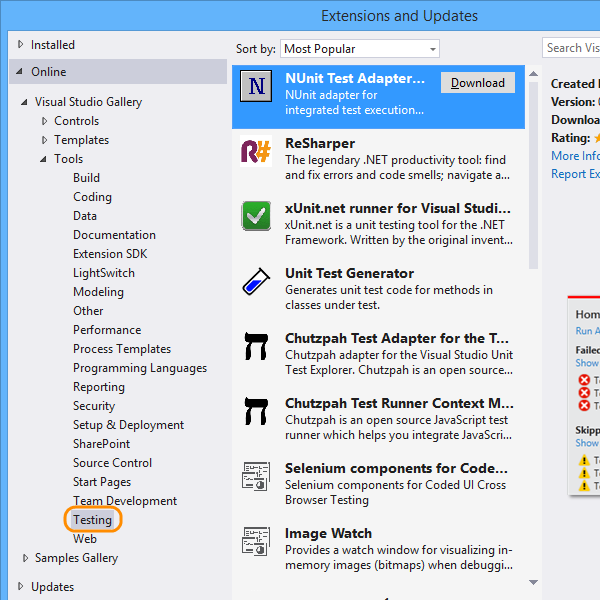Viewport: 600px width, 600px height.
Task: Click the Chutzpah Test Adapter icon
Action: (x=257, y=346)
